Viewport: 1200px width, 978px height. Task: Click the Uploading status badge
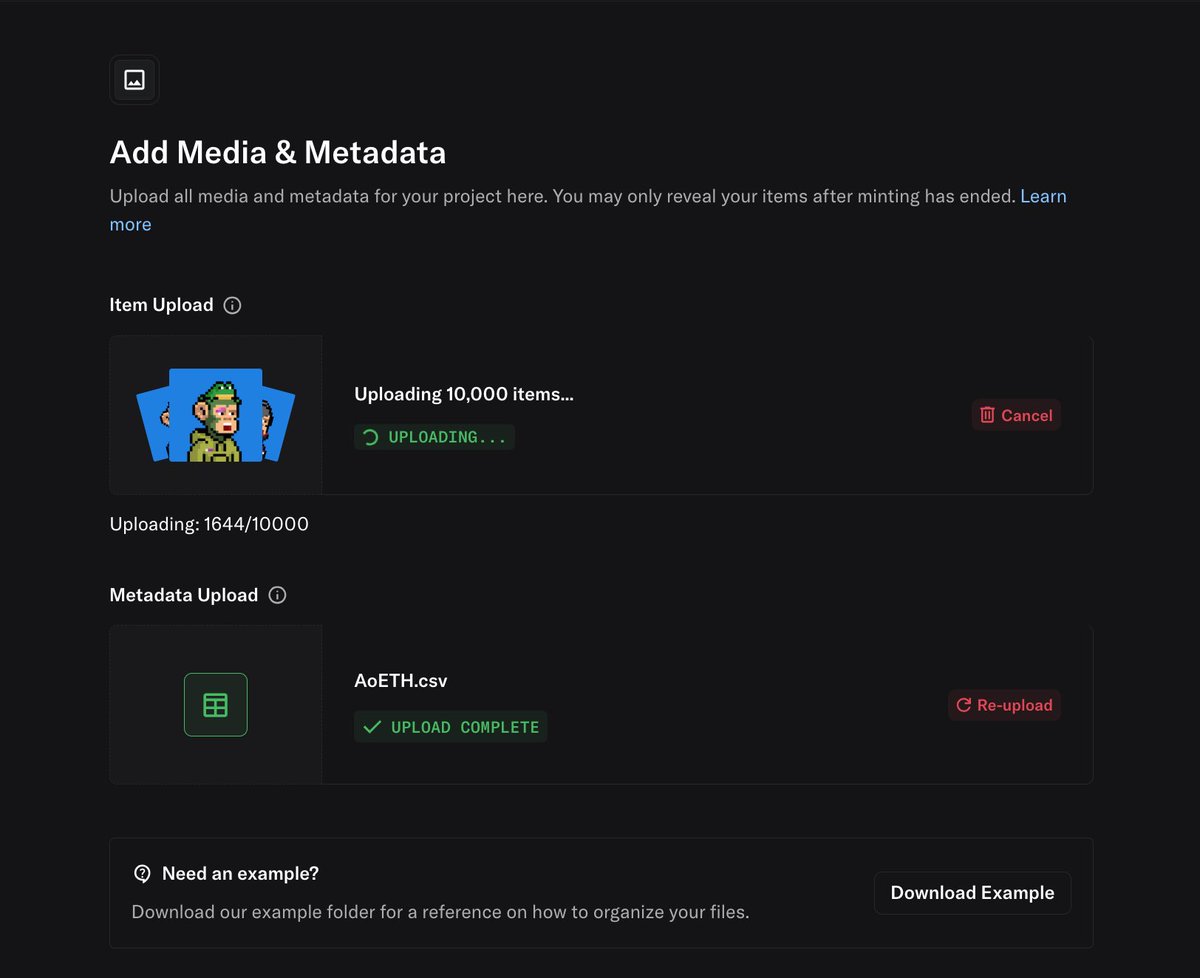click(x=434, y=437)
